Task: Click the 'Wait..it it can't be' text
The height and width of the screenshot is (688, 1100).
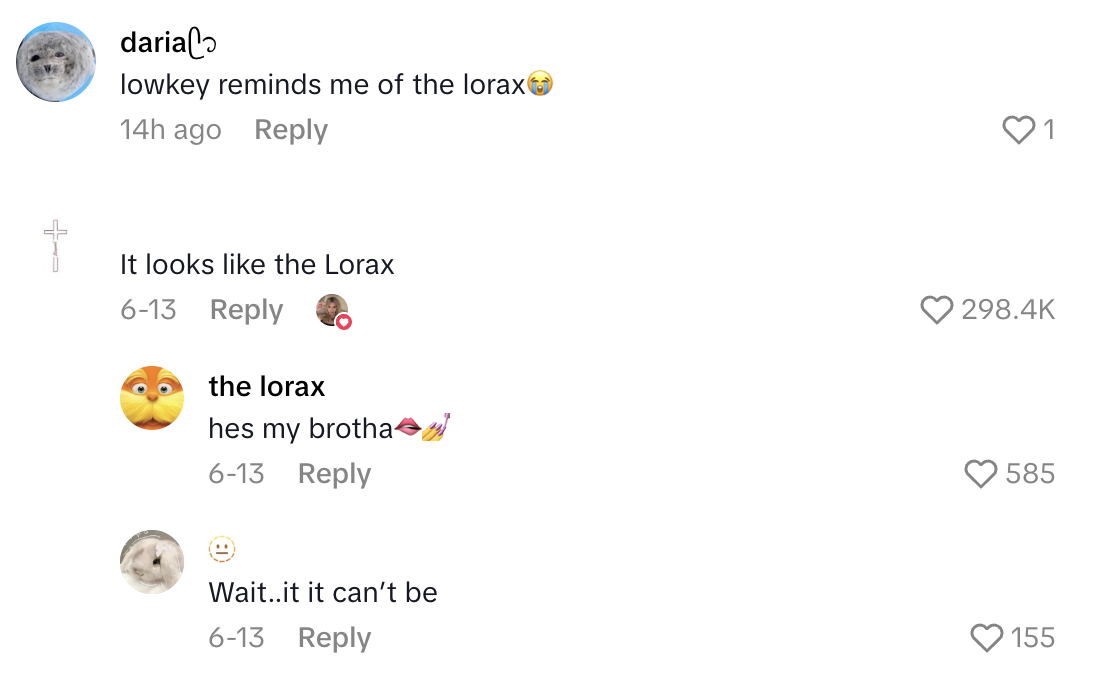Action: (323, 593)
